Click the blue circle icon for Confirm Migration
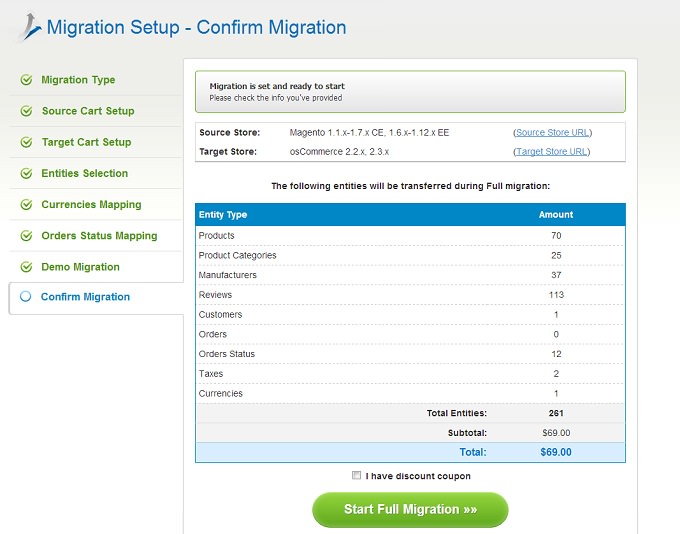 point(26,297)
